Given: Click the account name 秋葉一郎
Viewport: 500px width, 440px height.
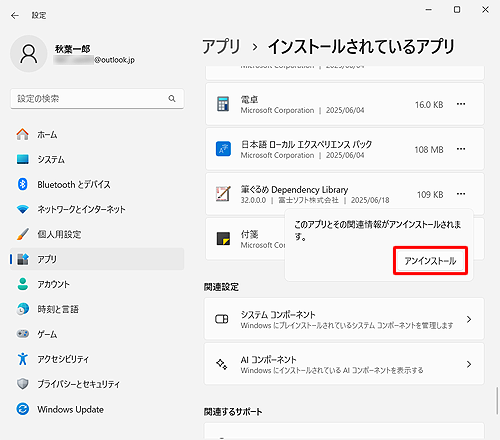Looking at the screenshot, I should (x=73, y=49).
